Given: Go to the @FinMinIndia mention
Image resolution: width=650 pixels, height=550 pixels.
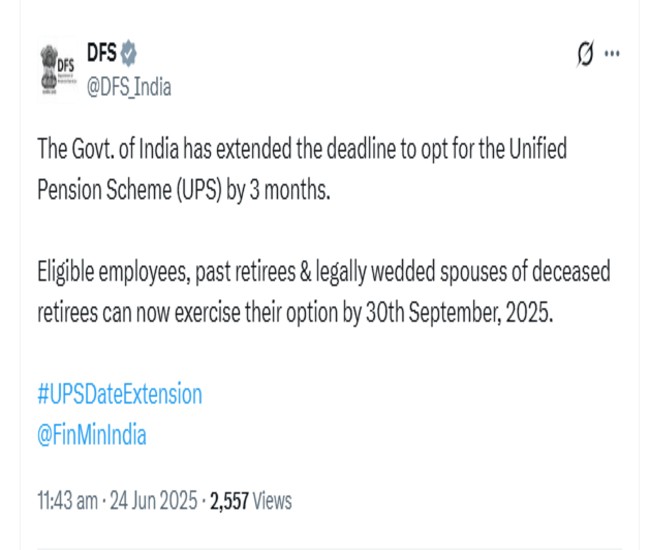Looking at the screenshot, I should pyautogui.click(x=91, y=436).
